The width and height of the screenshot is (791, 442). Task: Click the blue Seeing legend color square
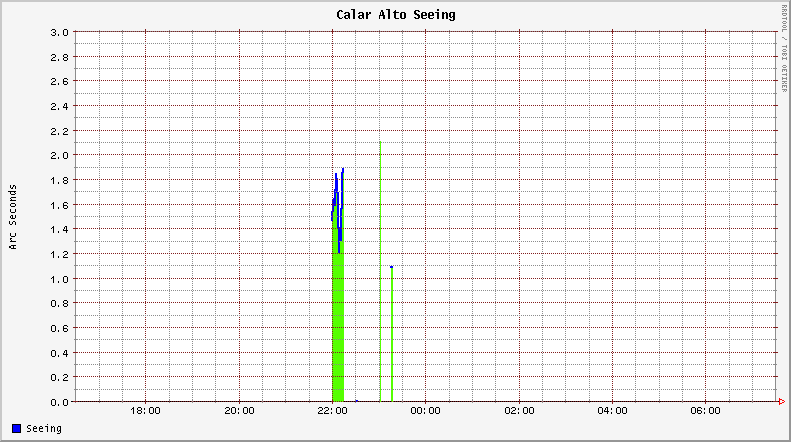[x=16, y=428]
